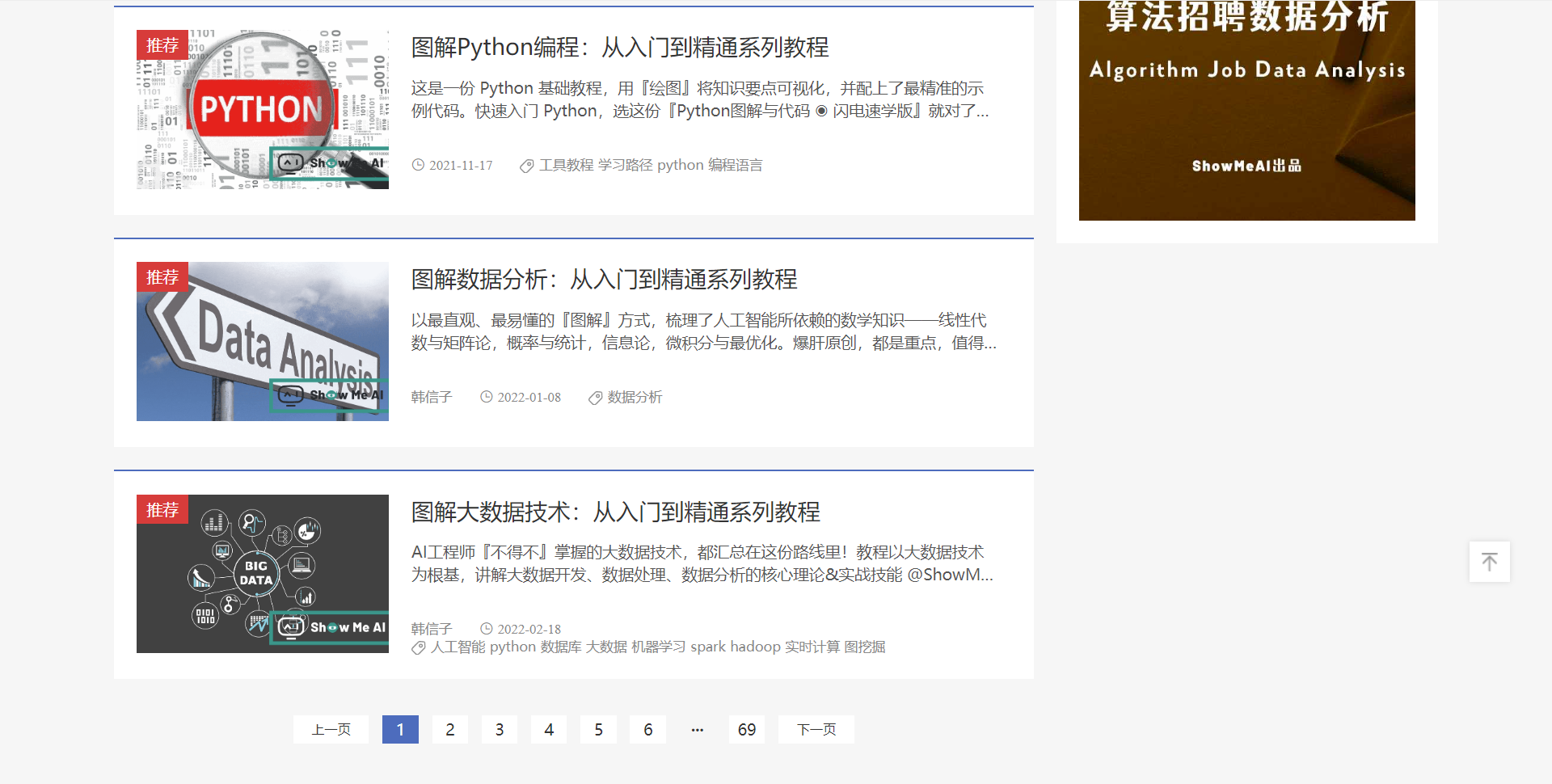This screenshot has height=784, width=1552.
Task: Click the clock icon next to 2022-01-08
Action: pyautogui.click(x=487, y=397)
